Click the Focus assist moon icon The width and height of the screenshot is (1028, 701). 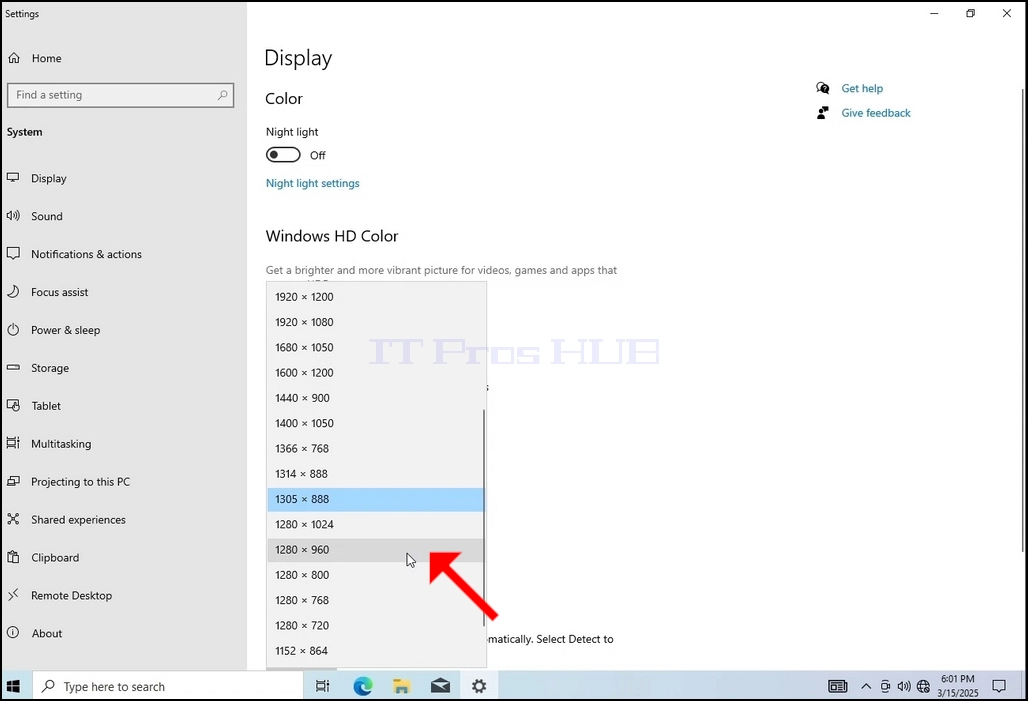(x=13, y=292)
